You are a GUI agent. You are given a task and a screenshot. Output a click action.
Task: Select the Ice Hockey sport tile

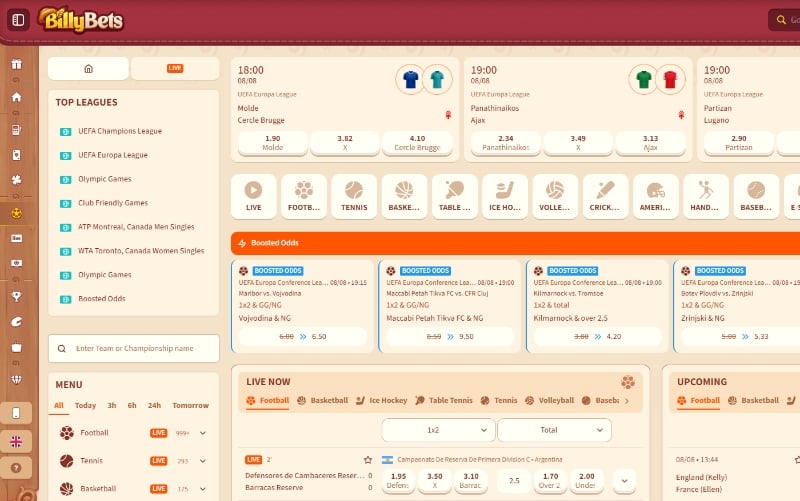pos(505,196)
